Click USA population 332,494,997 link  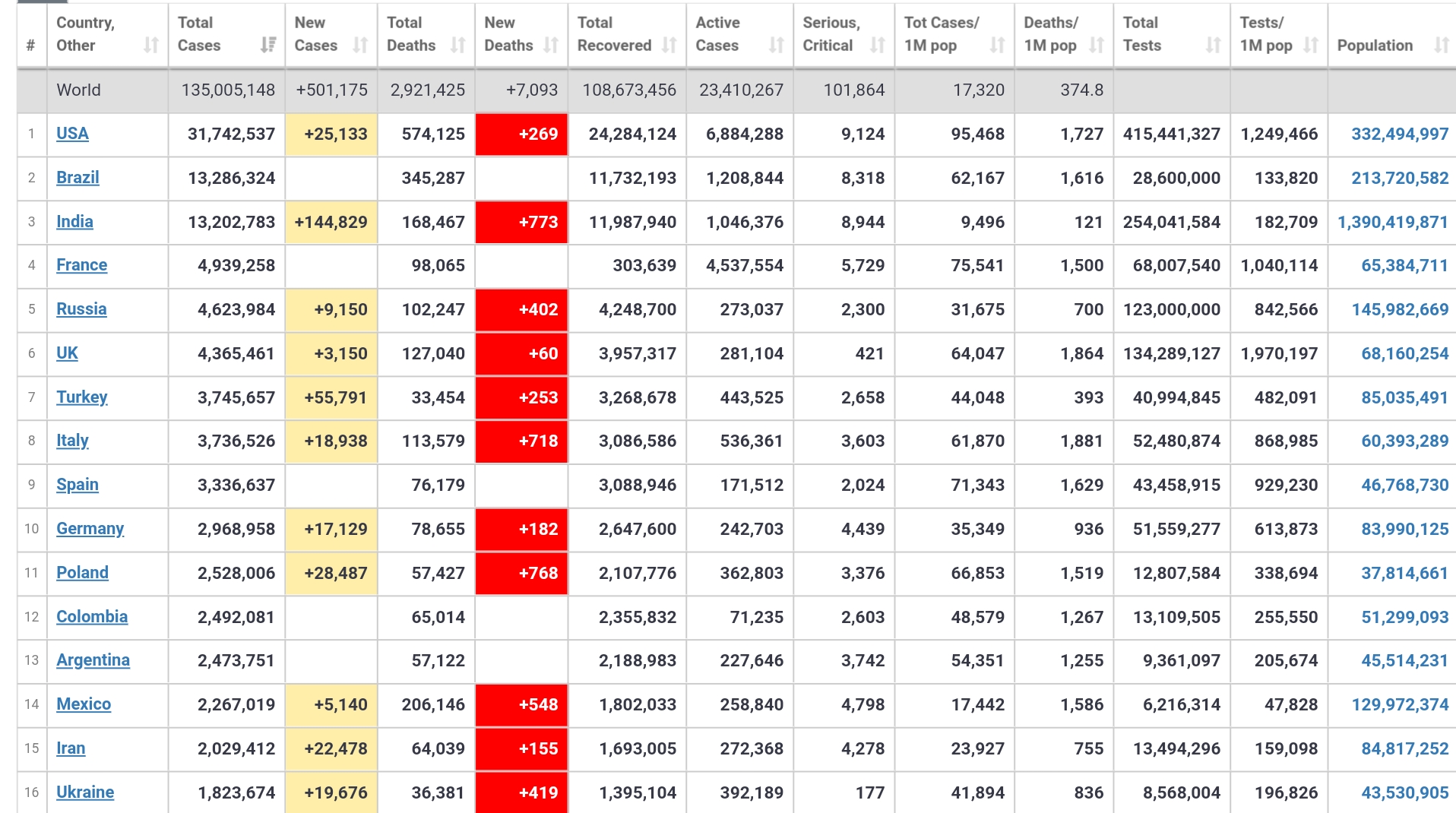1400,134
